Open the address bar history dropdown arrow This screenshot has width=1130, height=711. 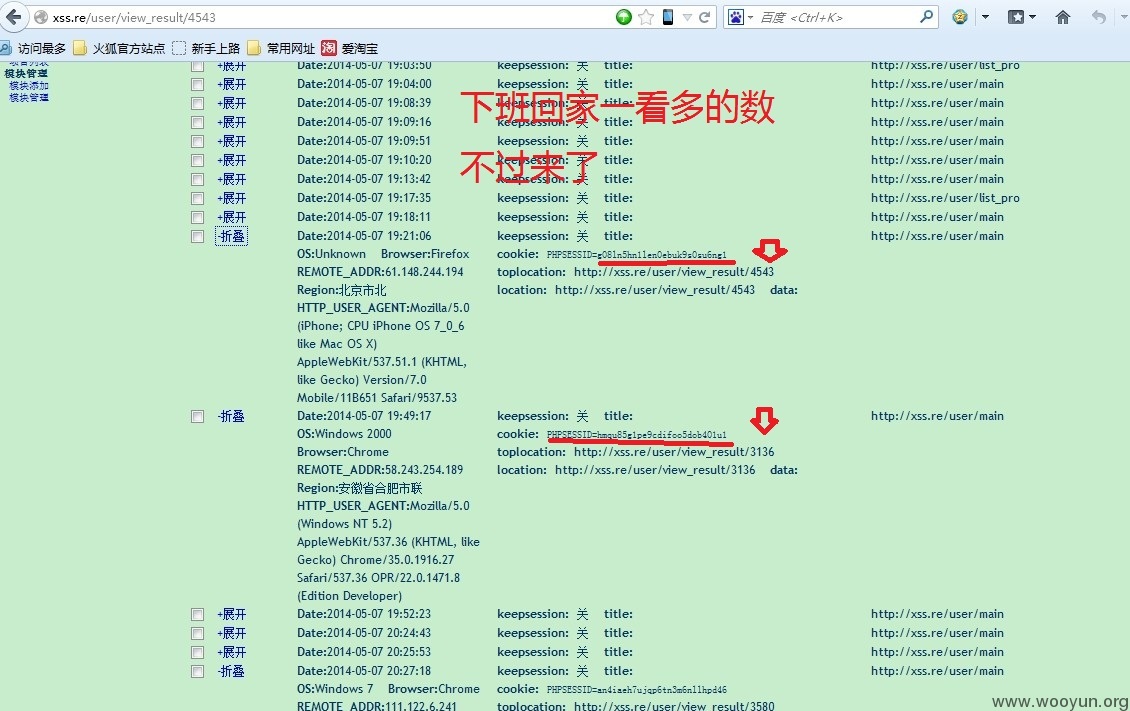[687, 17]
